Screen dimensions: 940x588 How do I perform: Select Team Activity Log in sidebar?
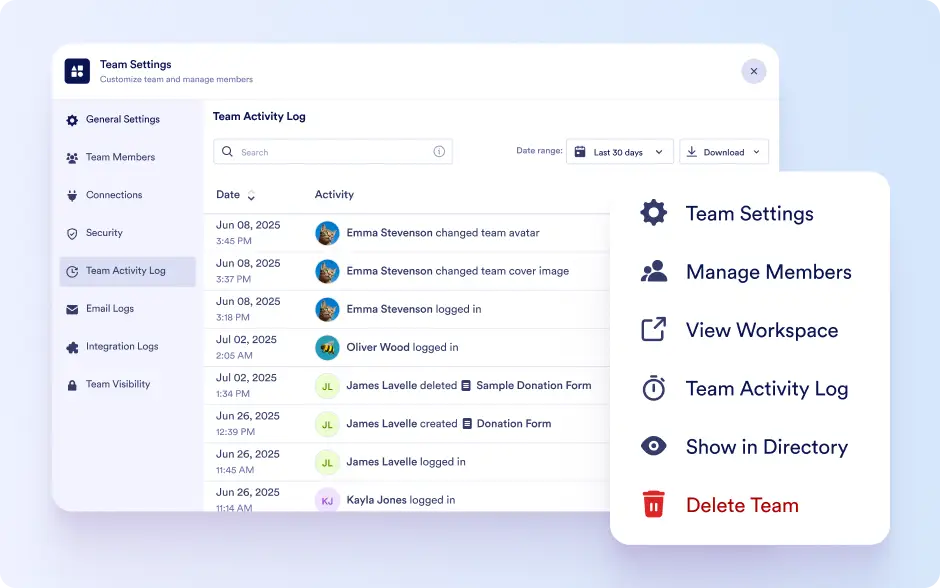[x=128, y=271]
